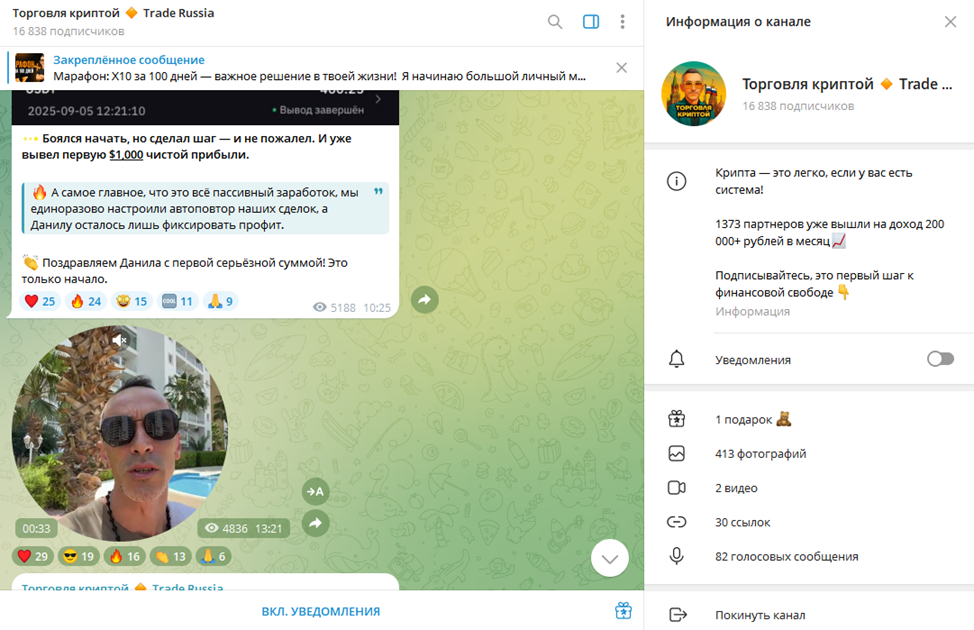Screen dimensions: 974x630
Task: Forward the round video message
Action: [316, 523]
